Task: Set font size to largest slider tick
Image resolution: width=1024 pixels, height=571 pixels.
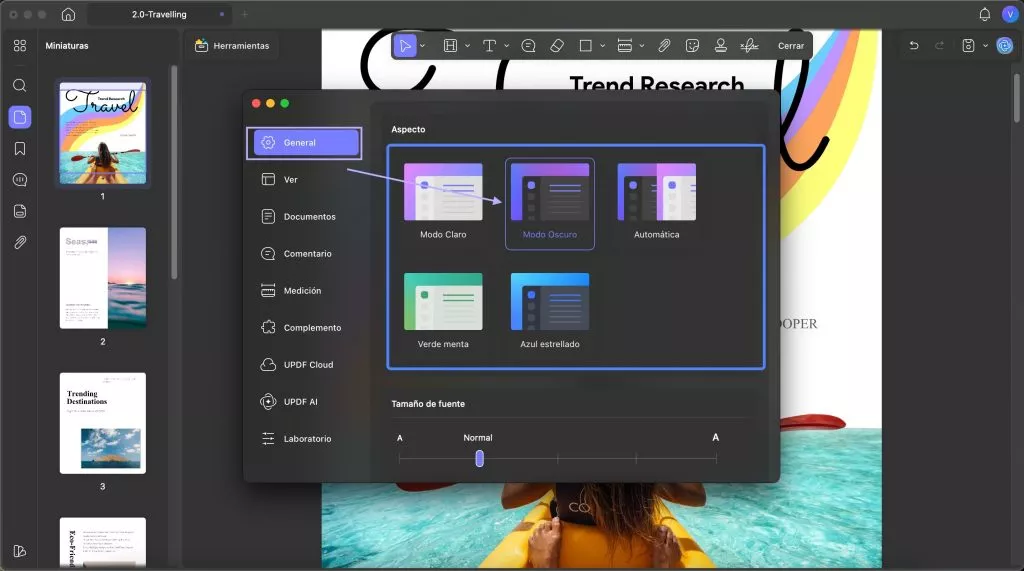Action: 716,459
